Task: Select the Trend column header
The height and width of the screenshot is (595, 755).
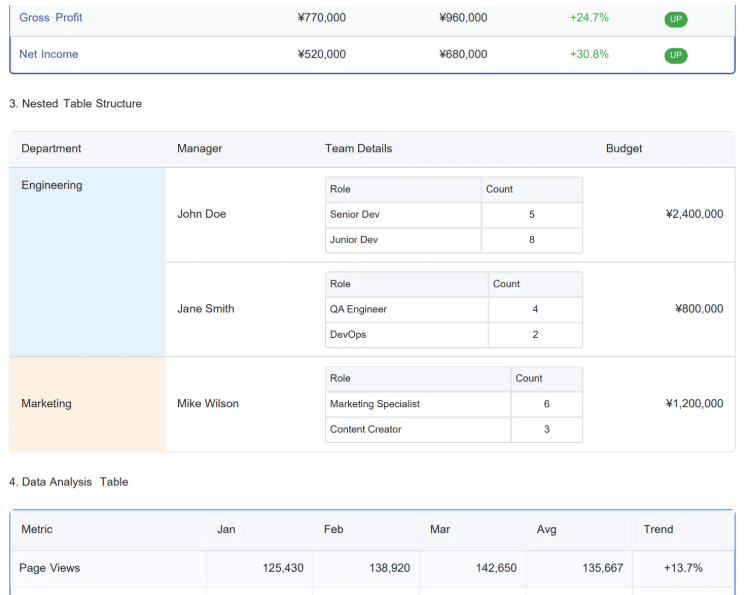Action: coord(658,530)
